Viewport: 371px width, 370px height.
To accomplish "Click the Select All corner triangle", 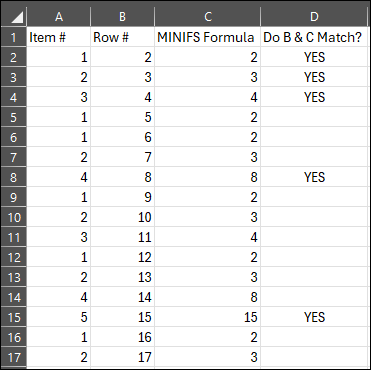I will pos(14,17).
